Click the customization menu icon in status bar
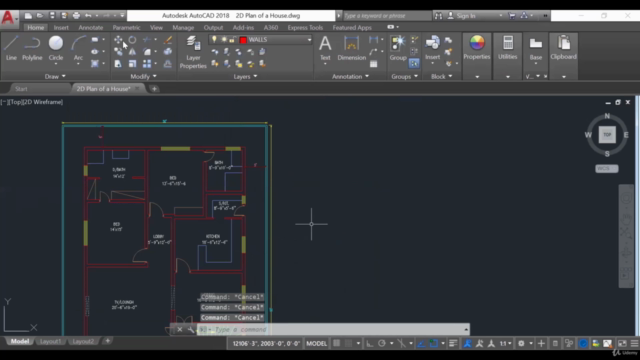The image size is (640, 360). (634, 343)
